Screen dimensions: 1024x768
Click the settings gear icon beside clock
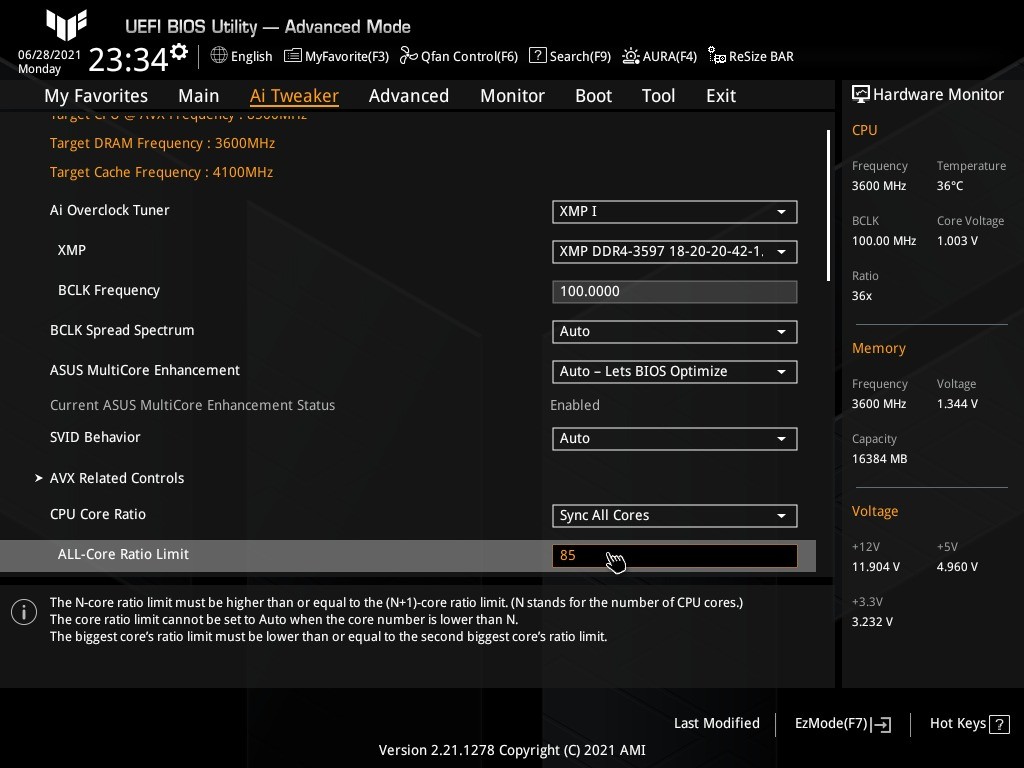tap(179, 52)
